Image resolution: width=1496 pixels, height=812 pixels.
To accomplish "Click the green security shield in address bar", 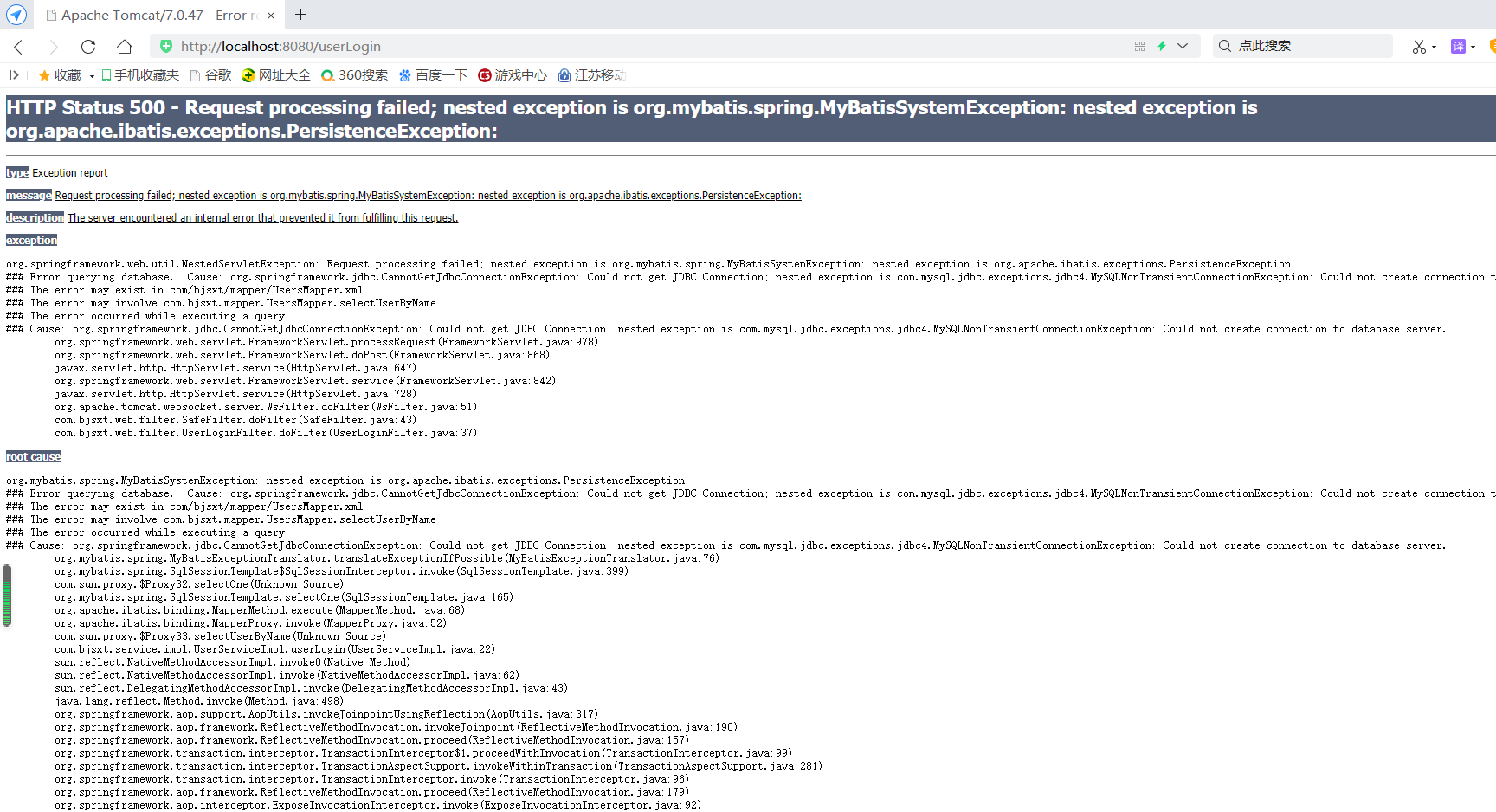I will click(x=166, y=46).
